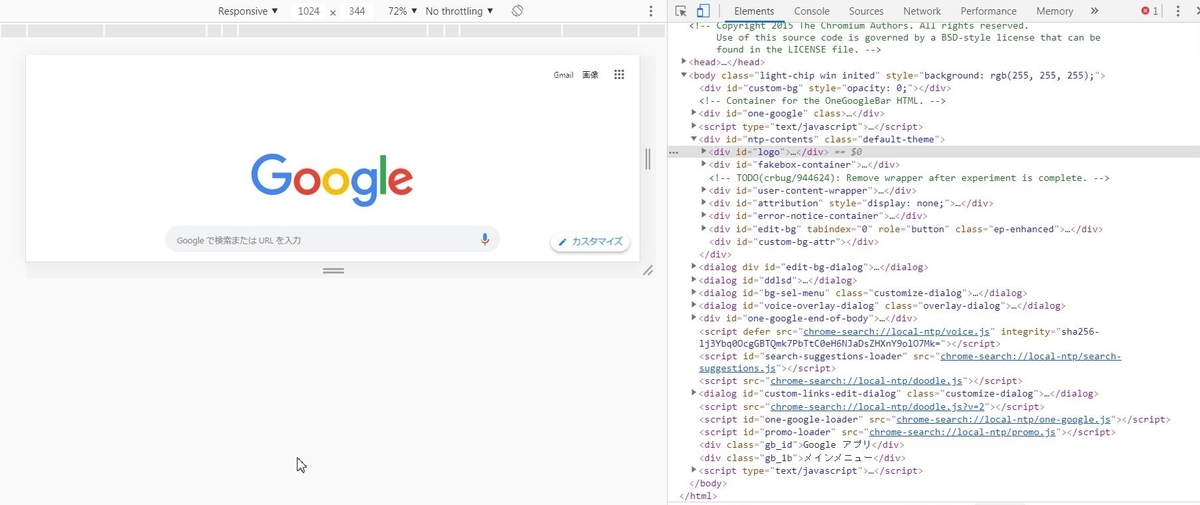
Task: Select the OneGoogleBar container comment line
Action: [823, 101]
